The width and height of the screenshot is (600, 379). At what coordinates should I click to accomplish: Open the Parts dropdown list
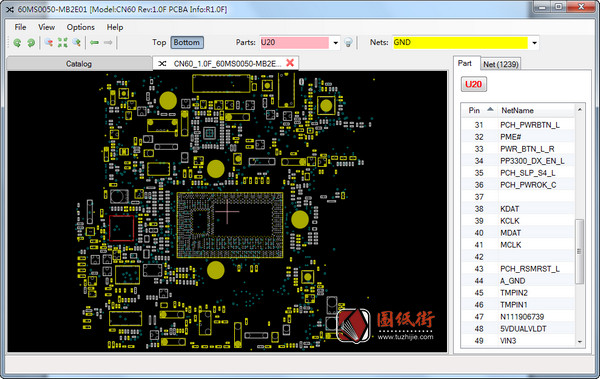(336, 42)
